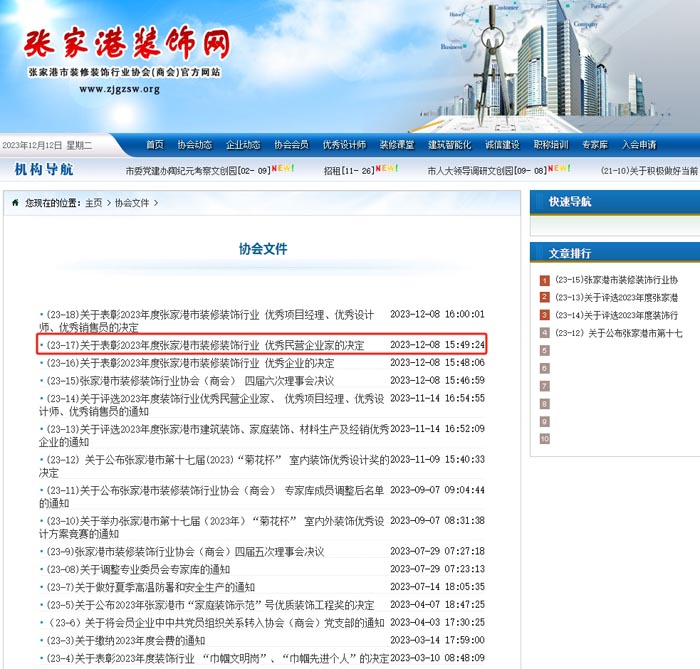Click the 张家港装饰网 site logo

coord(127,45)
